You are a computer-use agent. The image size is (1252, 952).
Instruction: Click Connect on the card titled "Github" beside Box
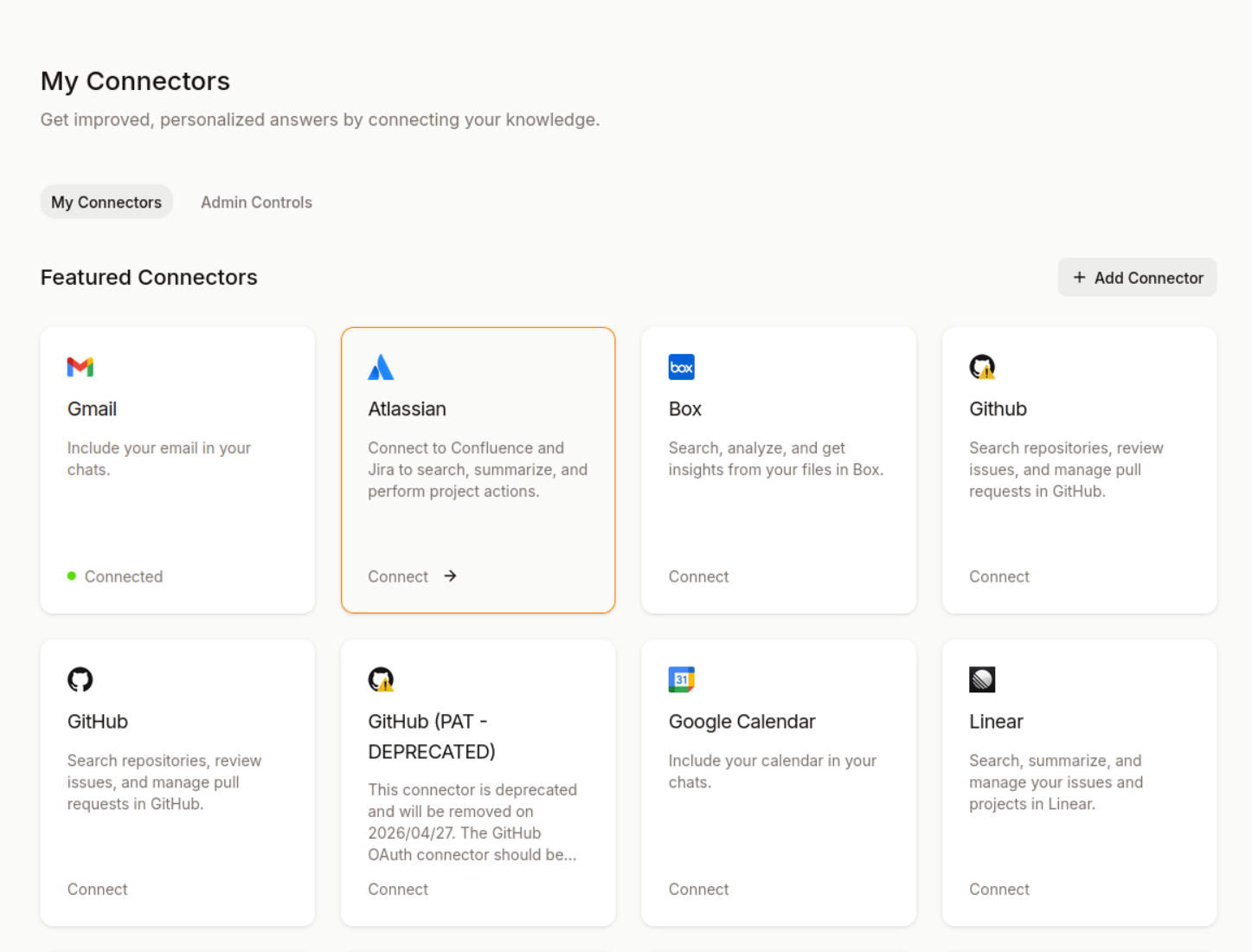(999, 576)
